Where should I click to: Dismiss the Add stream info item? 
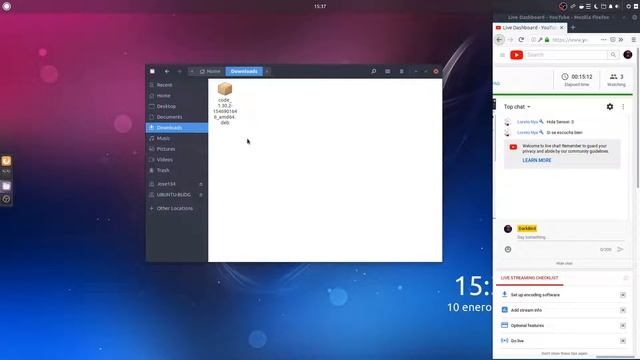point(623,310)
